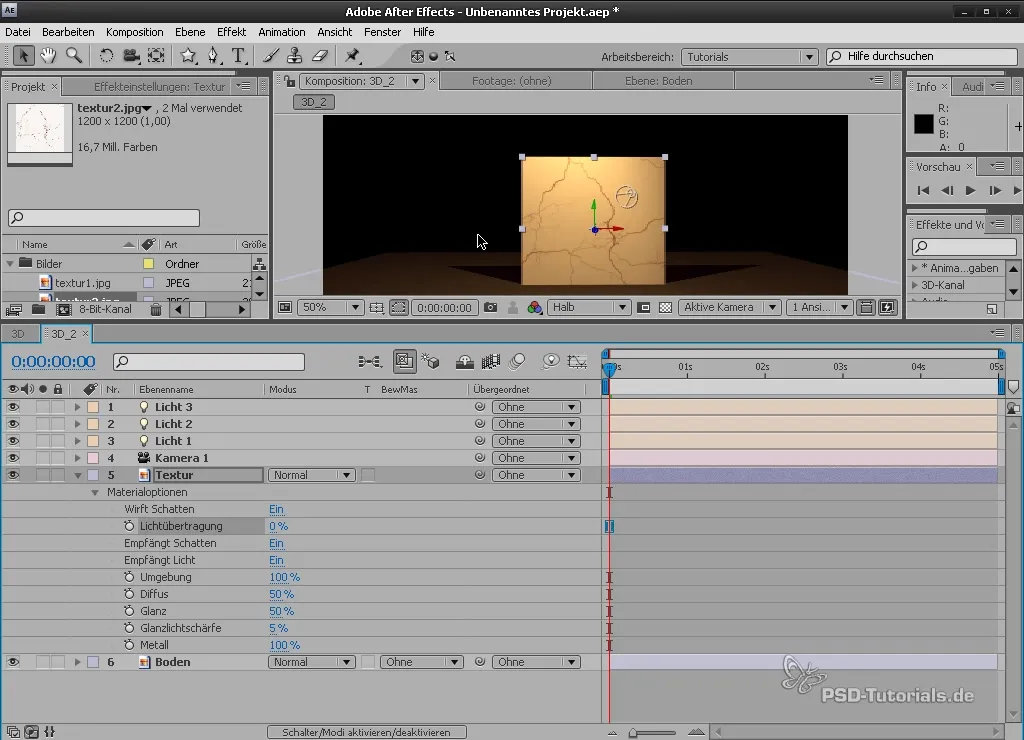The image size is (1024, 740).
Task: Toggle stopwatch for Lichtübertragung
Action: [x=129, y=526]
